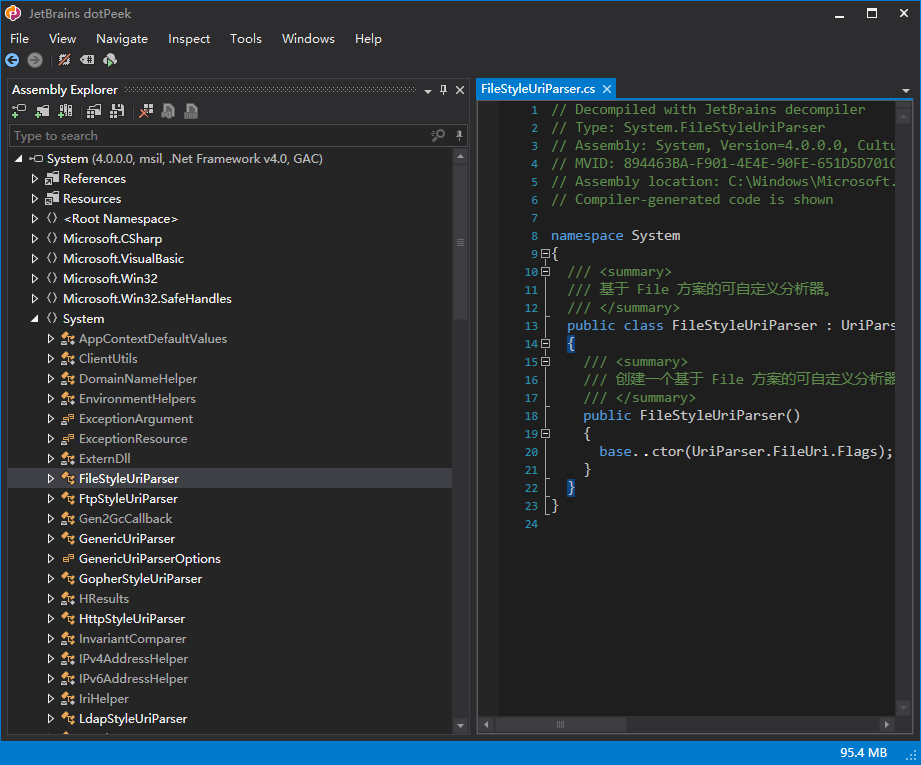Close the Assembly Explorer panel
Viewport: 921px width, 765px height.
(460, 90)
